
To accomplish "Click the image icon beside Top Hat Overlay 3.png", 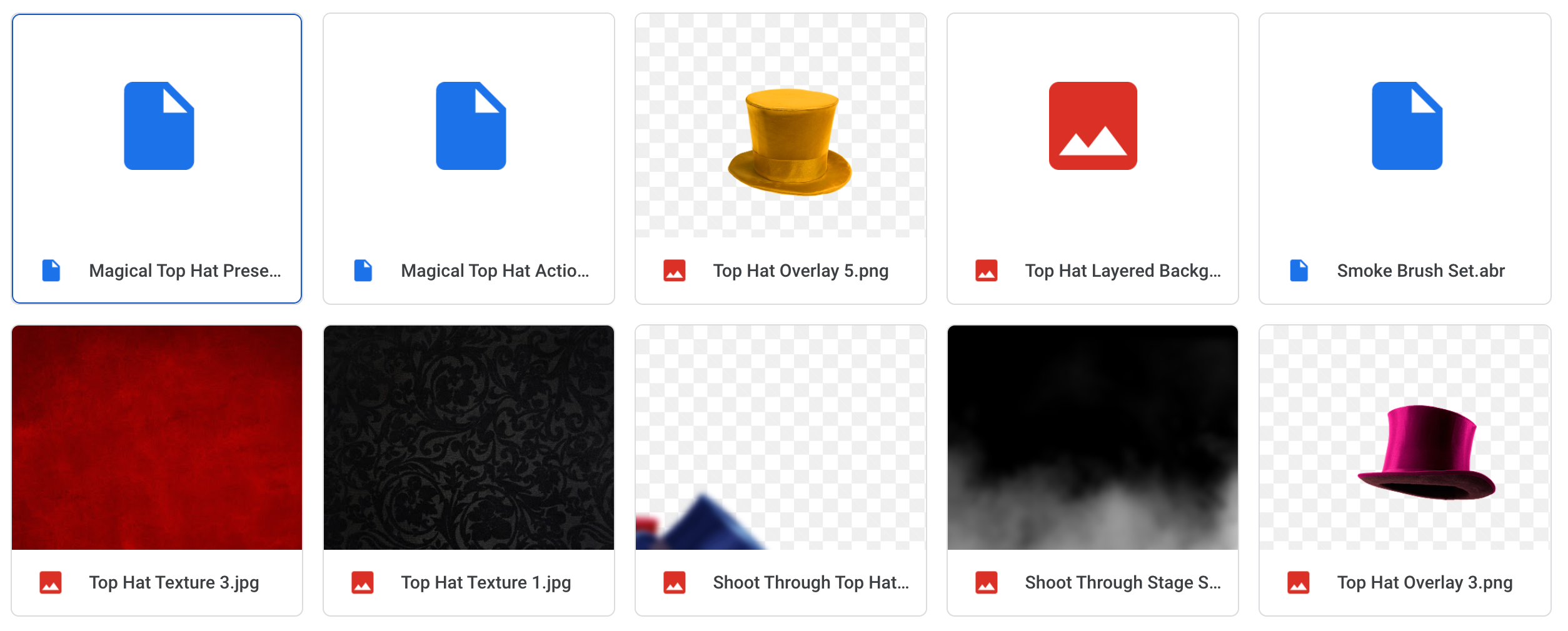I will 1299,582.
